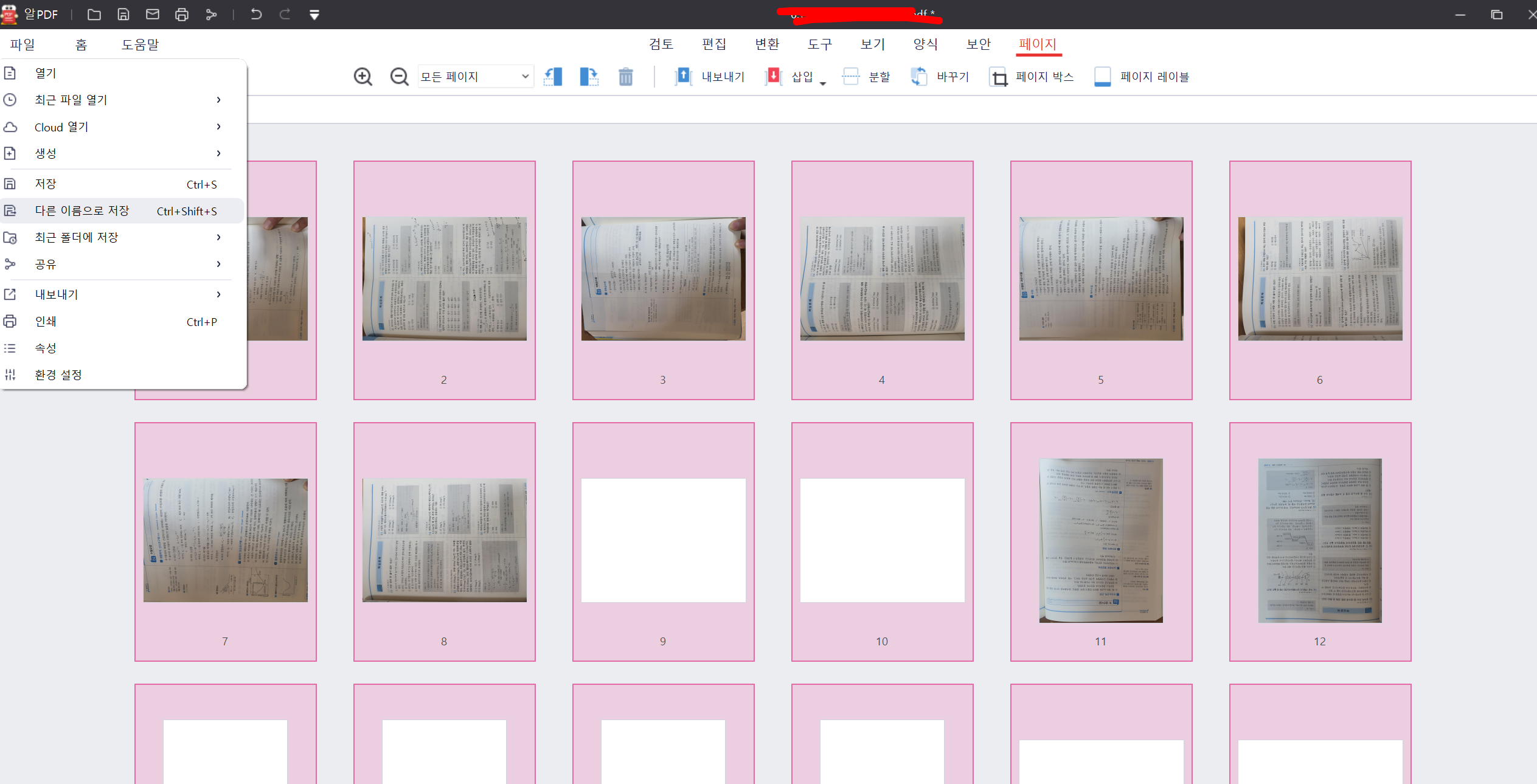This screenshot has height=784, width=1537.
Task: Expand the Cloud 열기 submenu
Action: coord(122,127)
